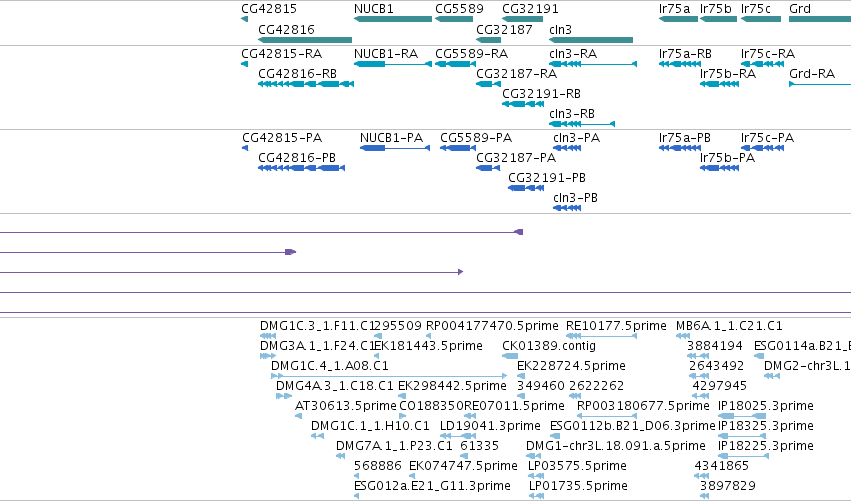
Task: Select the ESG0112b.B21_D06.3prime label
Action: pos(633,426)
